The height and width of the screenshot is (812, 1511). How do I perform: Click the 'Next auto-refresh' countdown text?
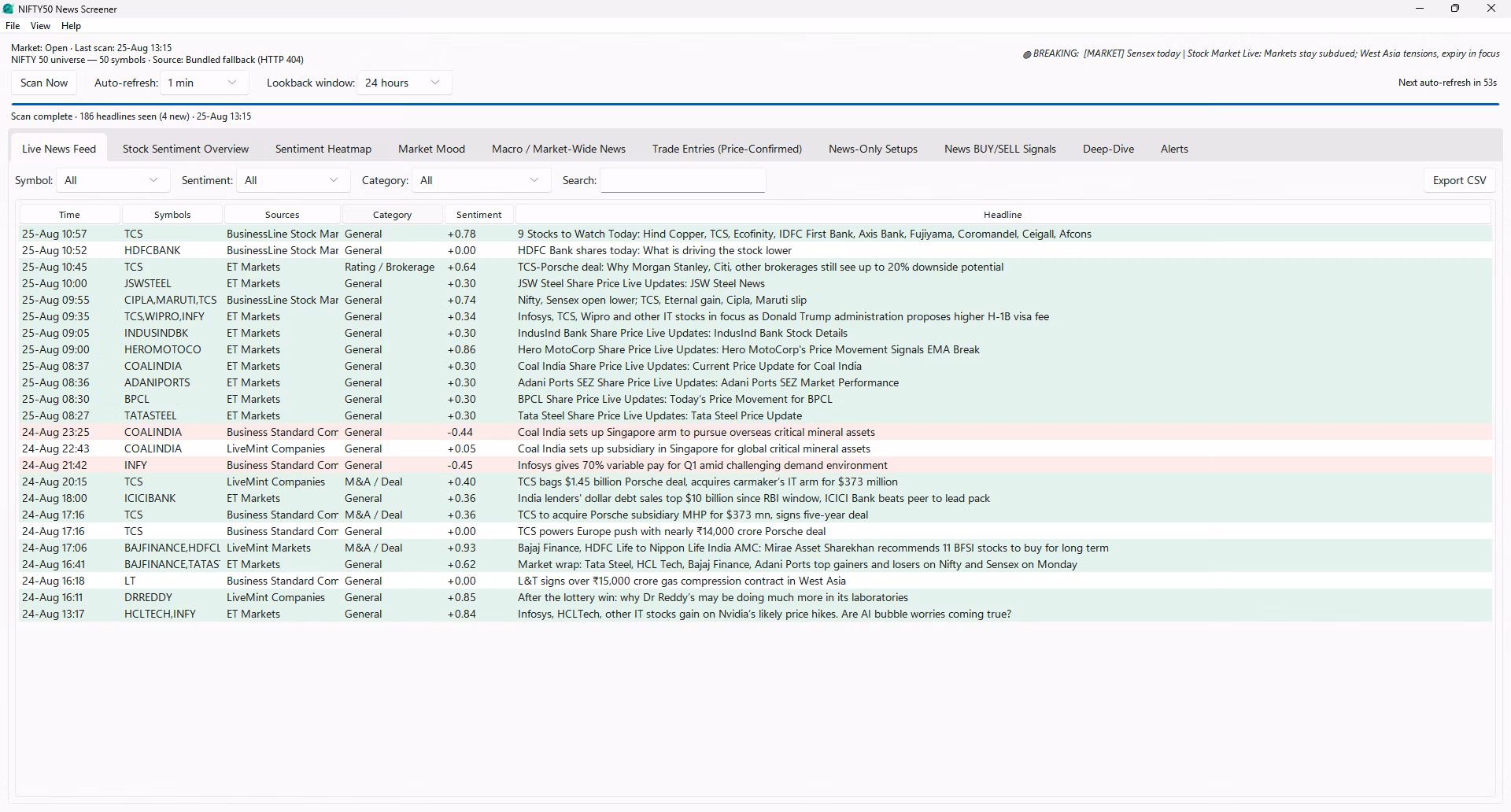pos(1447,82)
